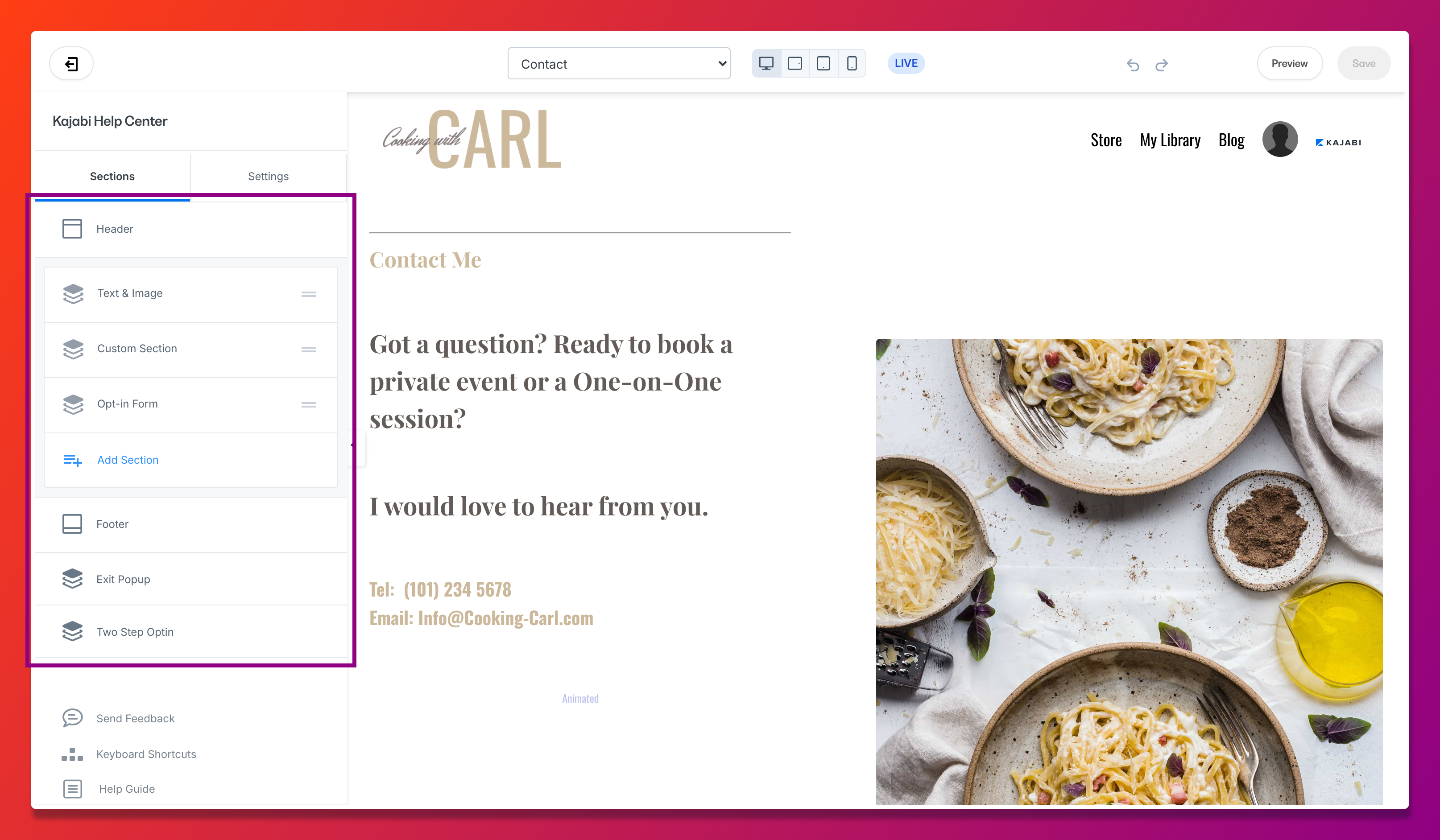Screen dimensions: 1440x840
Task: Open the Exit Popup section
Action: pos(191,580)
